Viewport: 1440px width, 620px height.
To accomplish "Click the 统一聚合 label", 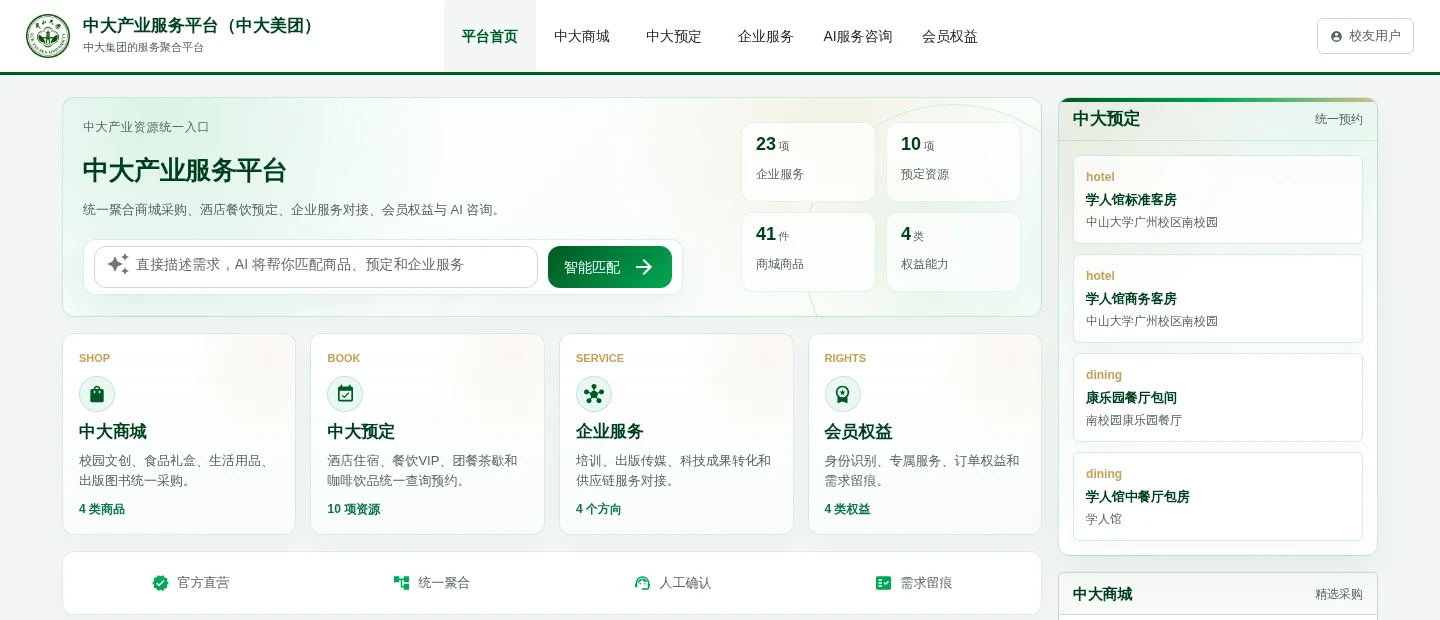I will coord(444,583).
